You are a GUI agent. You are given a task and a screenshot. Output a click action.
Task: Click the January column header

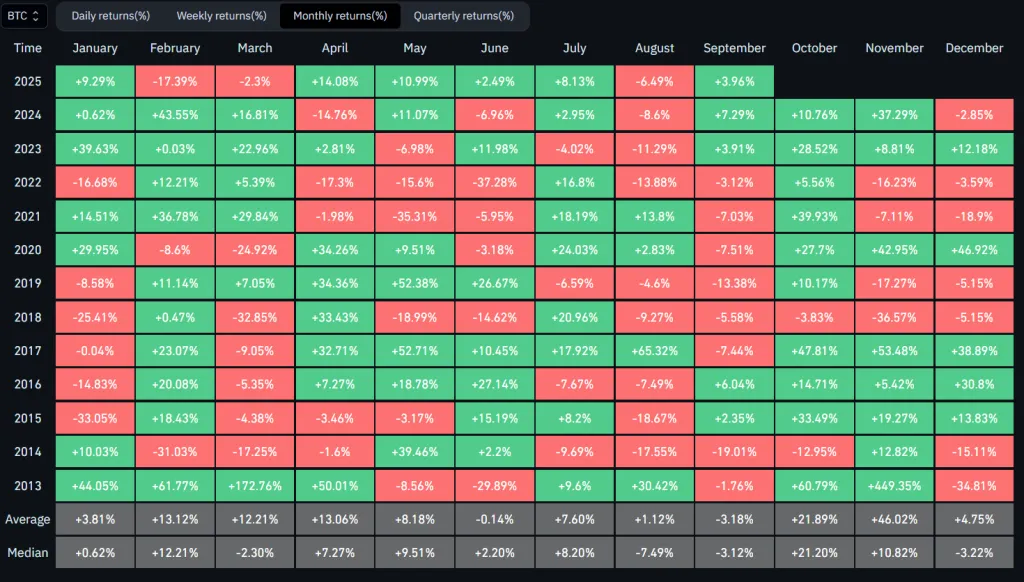tap(95, 48)
